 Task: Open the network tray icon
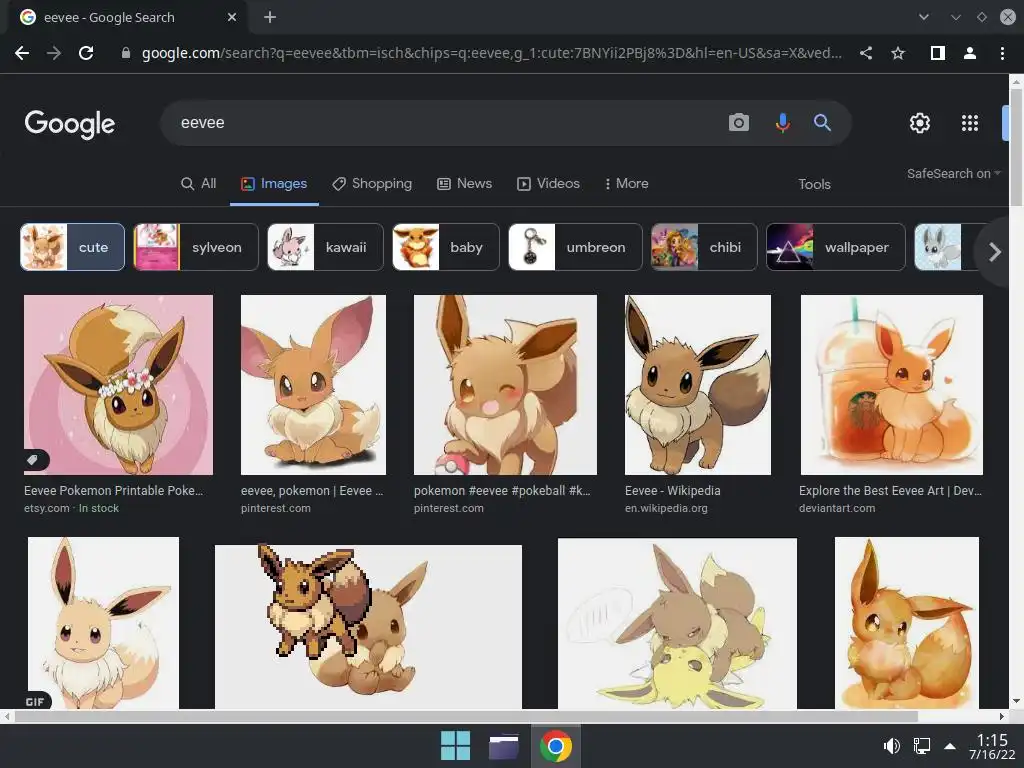point(921,745)
